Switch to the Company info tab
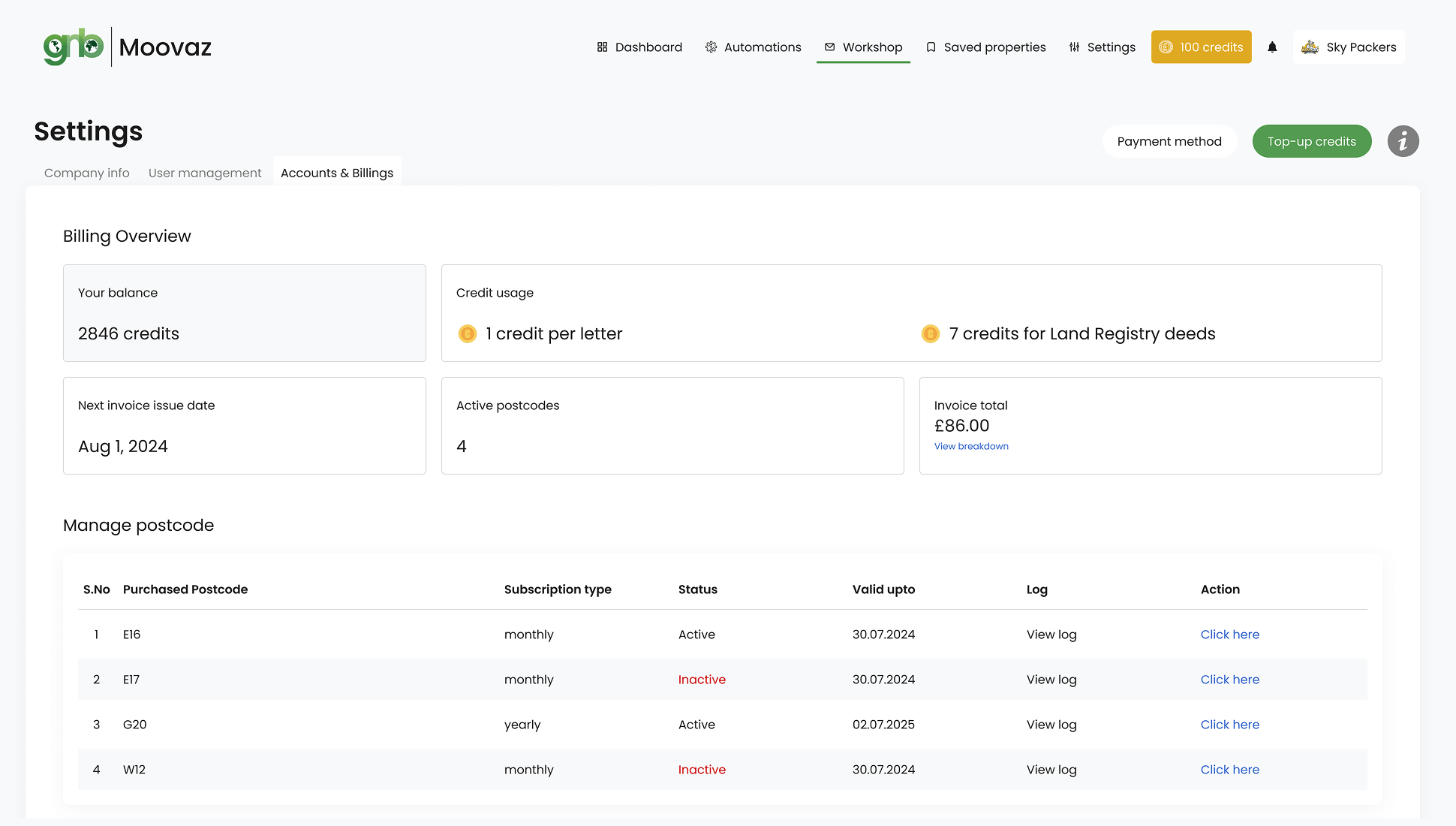Viewport: 1456px width, 826px height. tap(86, 173)
